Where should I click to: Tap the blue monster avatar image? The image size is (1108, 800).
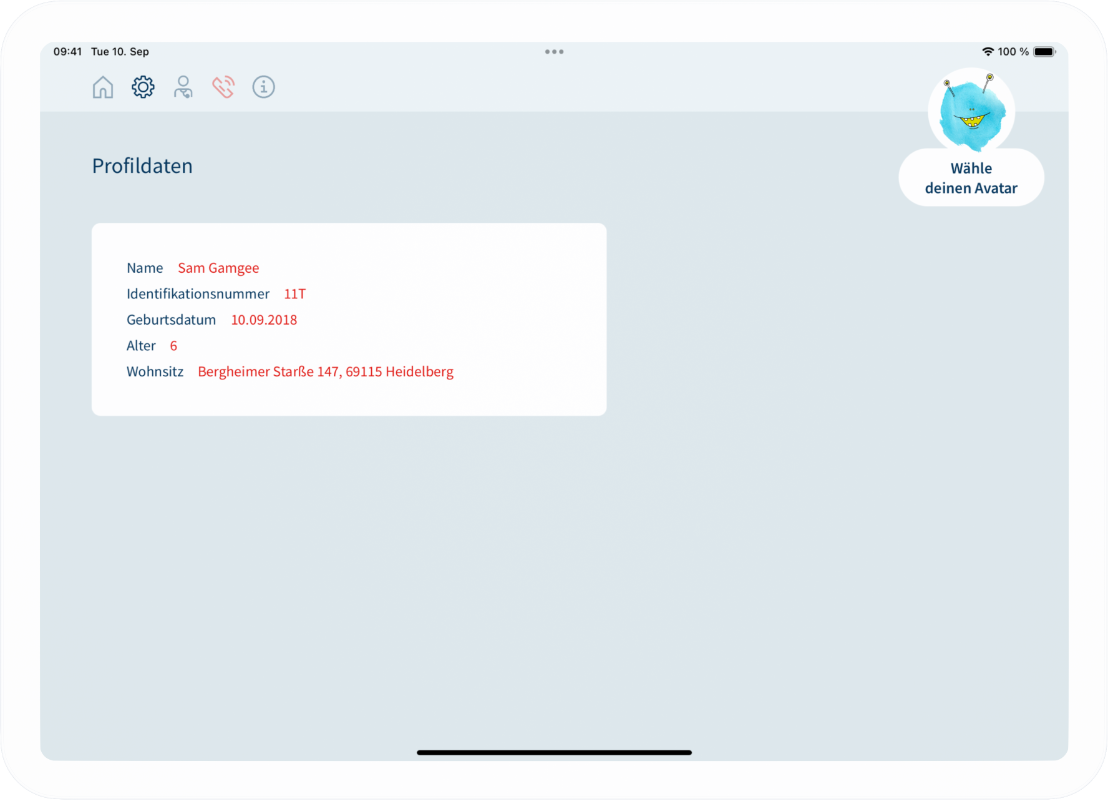(971, 111)
